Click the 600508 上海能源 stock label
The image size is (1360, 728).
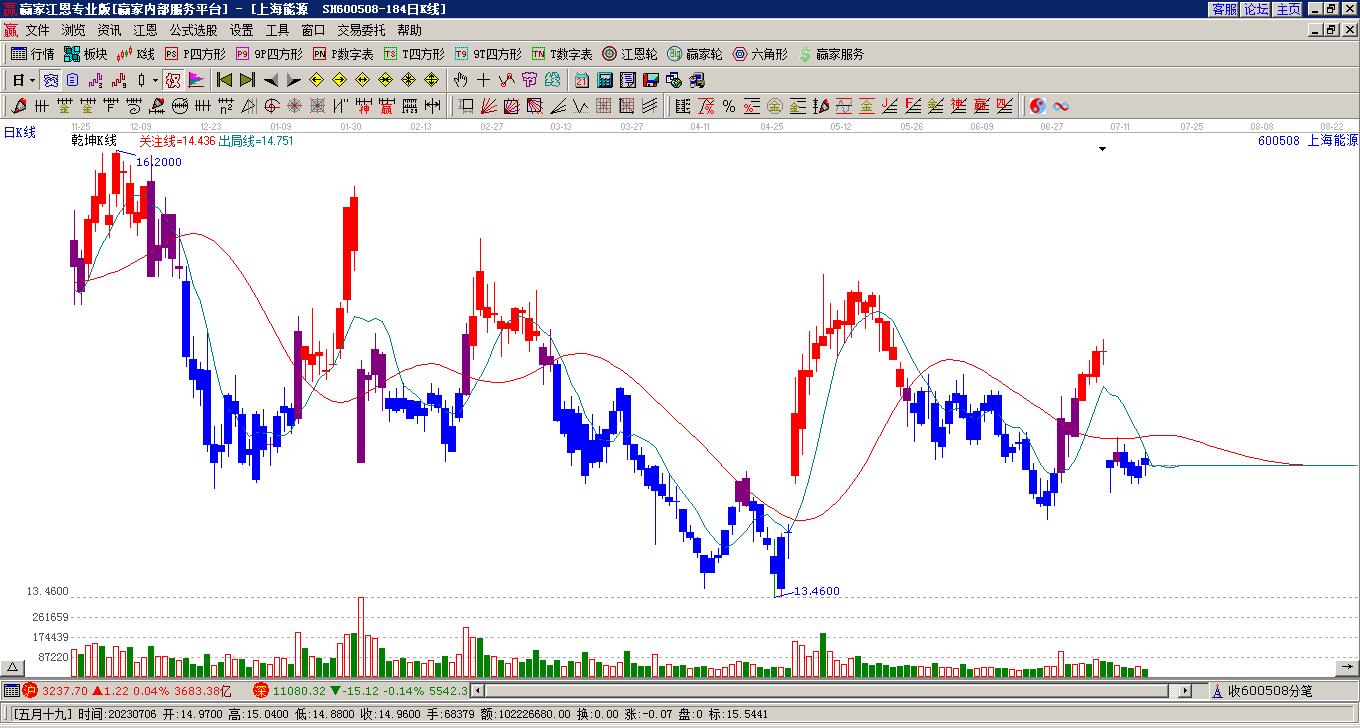click(x=1308, y=141)
